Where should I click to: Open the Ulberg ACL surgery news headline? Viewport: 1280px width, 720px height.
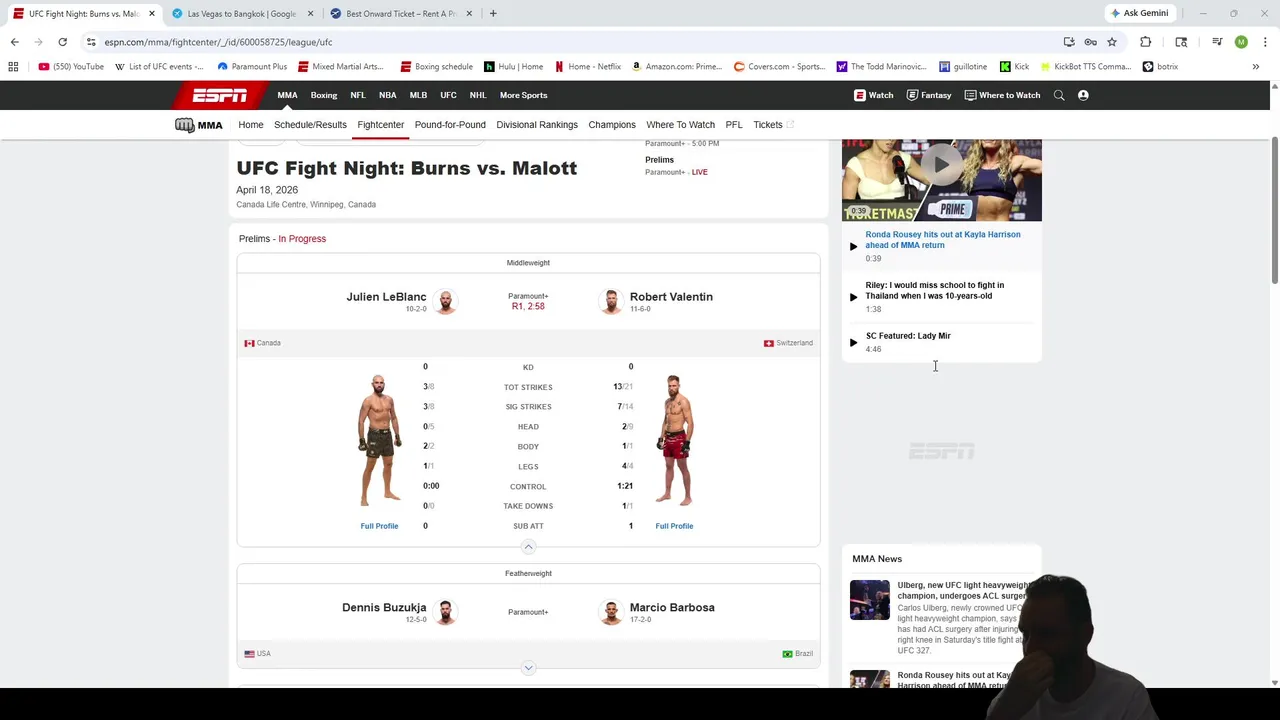pyautogui.click(x=965, y=590)
